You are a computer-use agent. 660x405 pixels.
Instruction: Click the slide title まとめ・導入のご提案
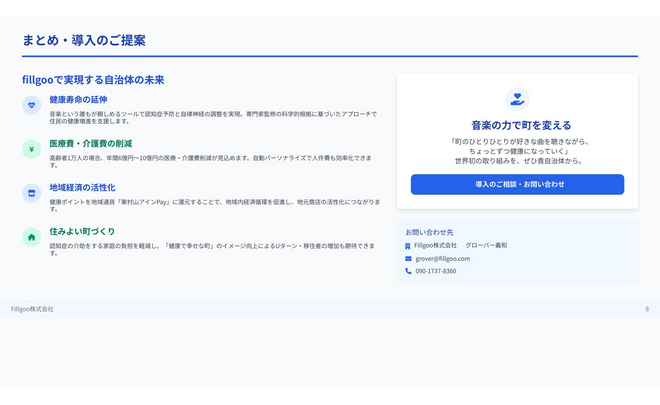pos(84,41)
